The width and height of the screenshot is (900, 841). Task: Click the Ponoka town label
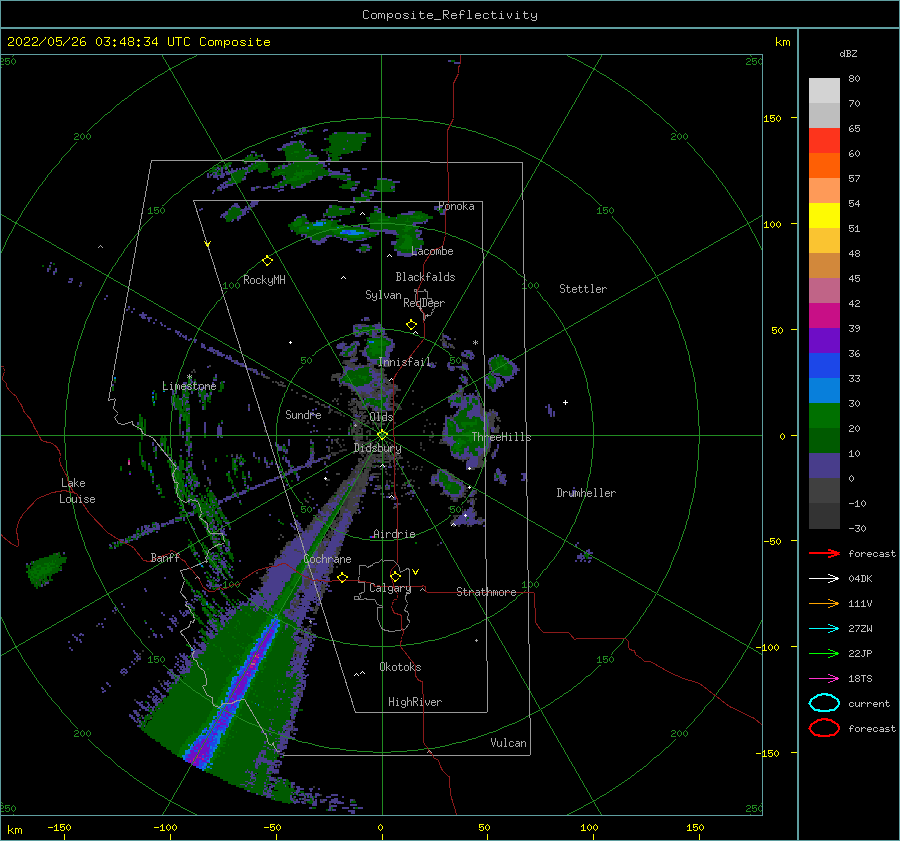pyautogui.click(x=456, y=206)
